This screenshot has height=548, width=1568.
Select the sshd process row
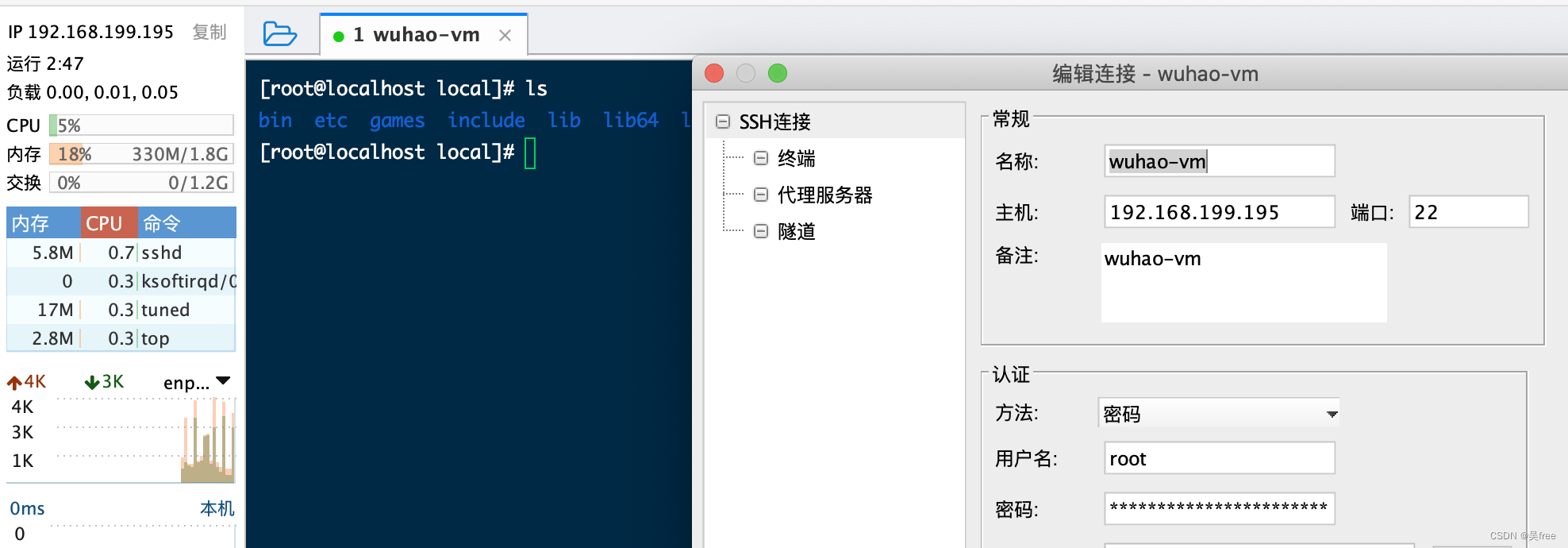[121, 253]
